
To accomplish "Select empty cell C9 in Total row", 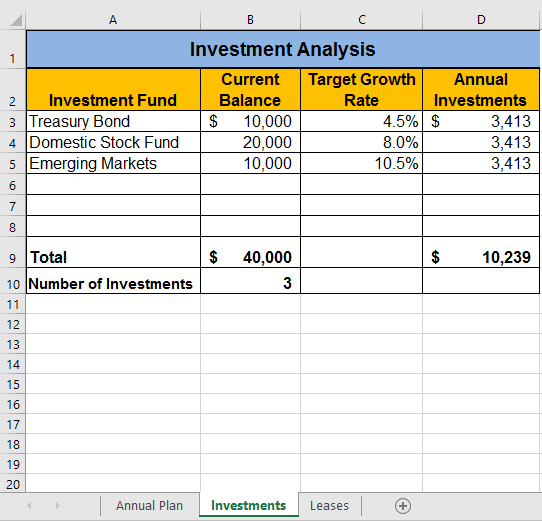I will (362, 252).
